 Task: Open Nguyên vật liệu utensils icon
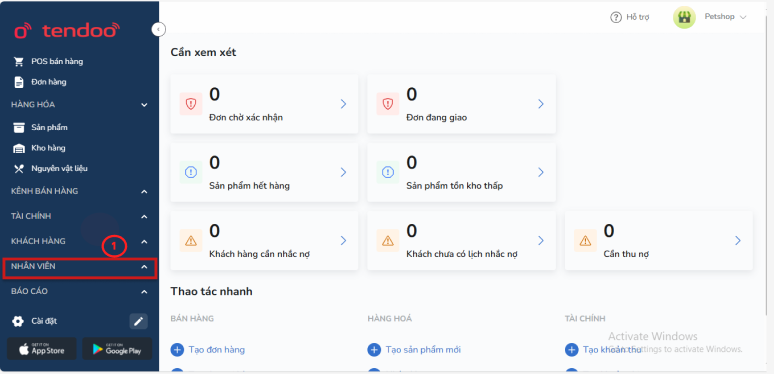click(x=19, y=169)
